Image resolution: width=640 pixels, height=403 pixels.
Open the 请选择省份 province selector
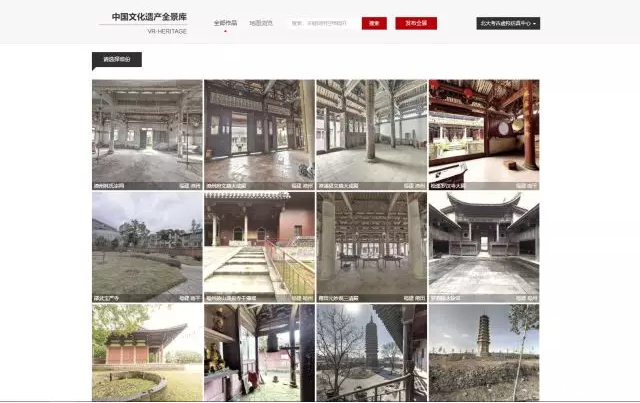116,59
